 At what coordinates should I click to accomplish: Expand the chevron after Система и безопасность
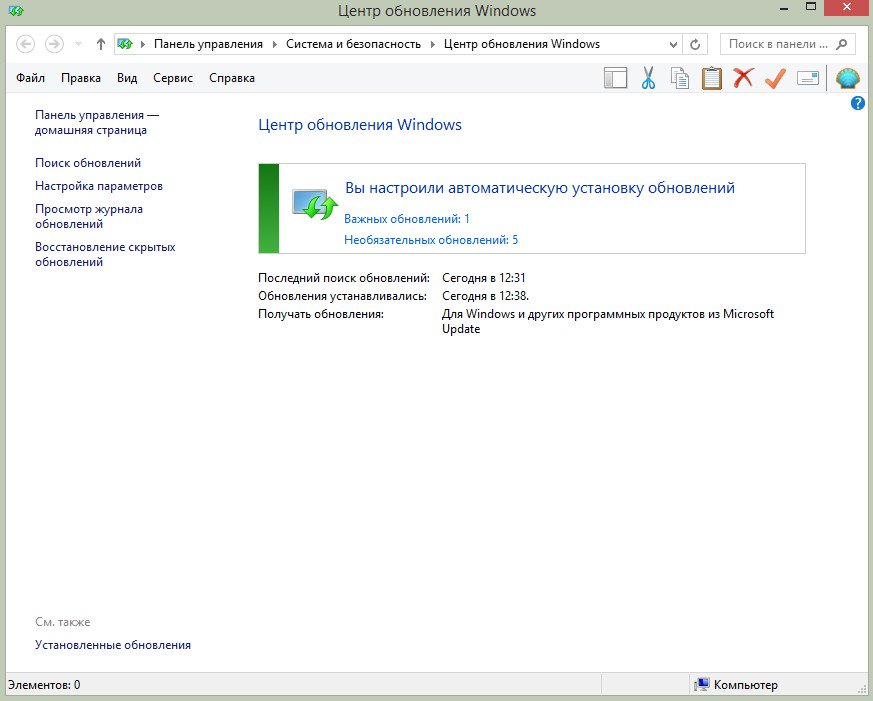tap(433, 44)
